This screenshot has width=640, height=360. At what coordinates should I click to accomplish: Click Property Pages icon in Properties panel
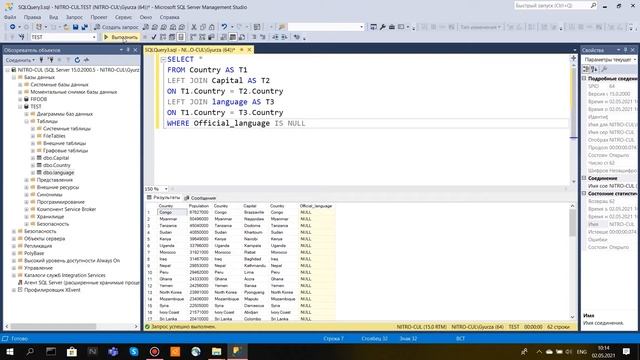(605, 69)
